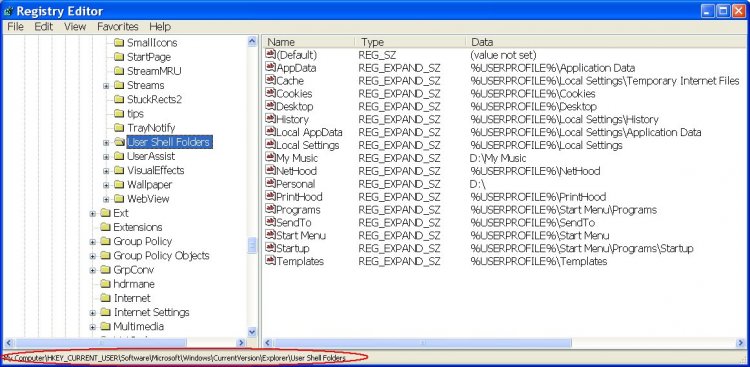
Task: Click the TrayNotify folder icon
Action: coord(119,128)
